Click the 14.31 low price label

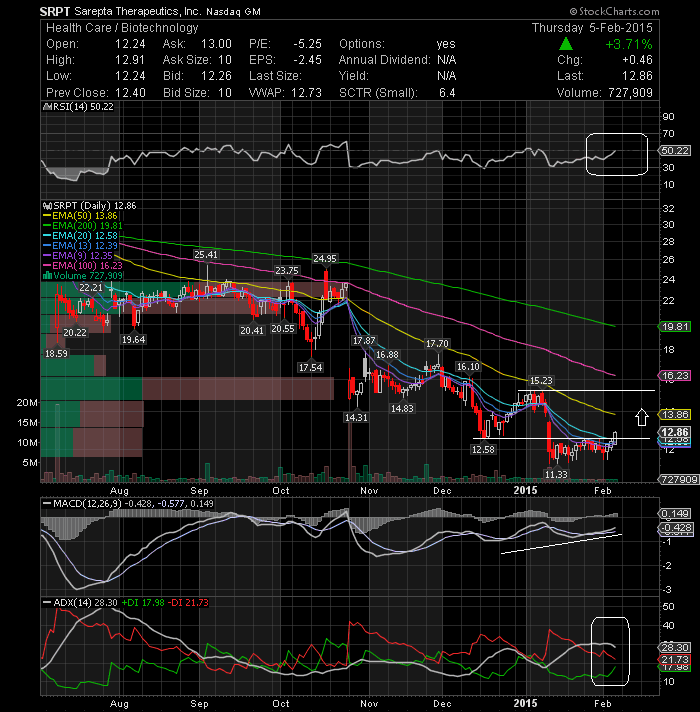point(356,417)
